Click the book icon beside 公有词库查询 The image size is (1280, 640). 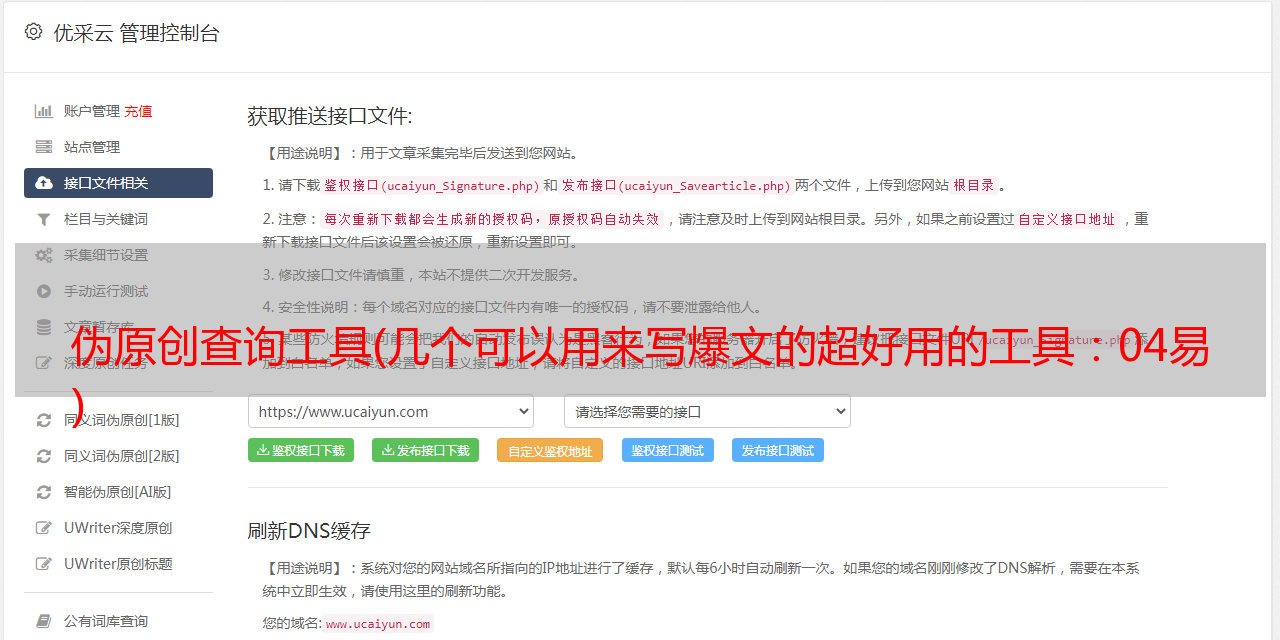(43, 621)
